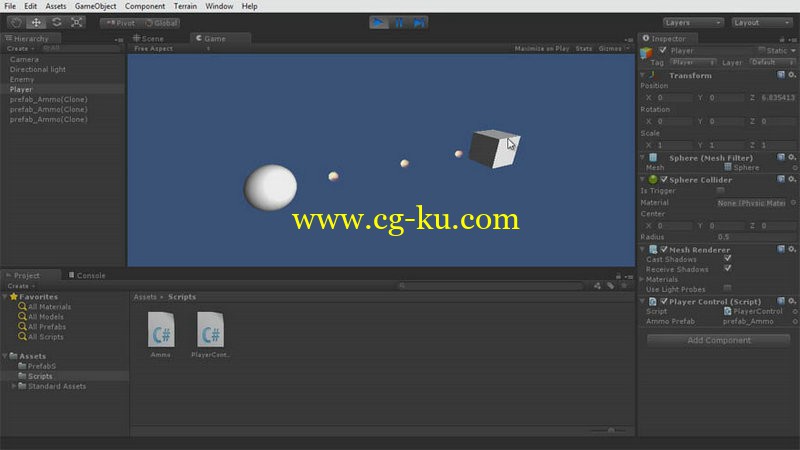800x450 pixels.
Task: Click the Play button
Action: [x=379, y=22]
